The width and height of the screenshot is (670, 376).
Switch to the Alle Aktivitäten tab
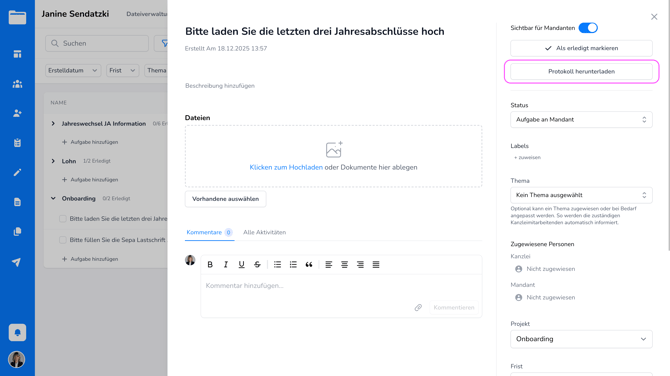coord(264,232)
